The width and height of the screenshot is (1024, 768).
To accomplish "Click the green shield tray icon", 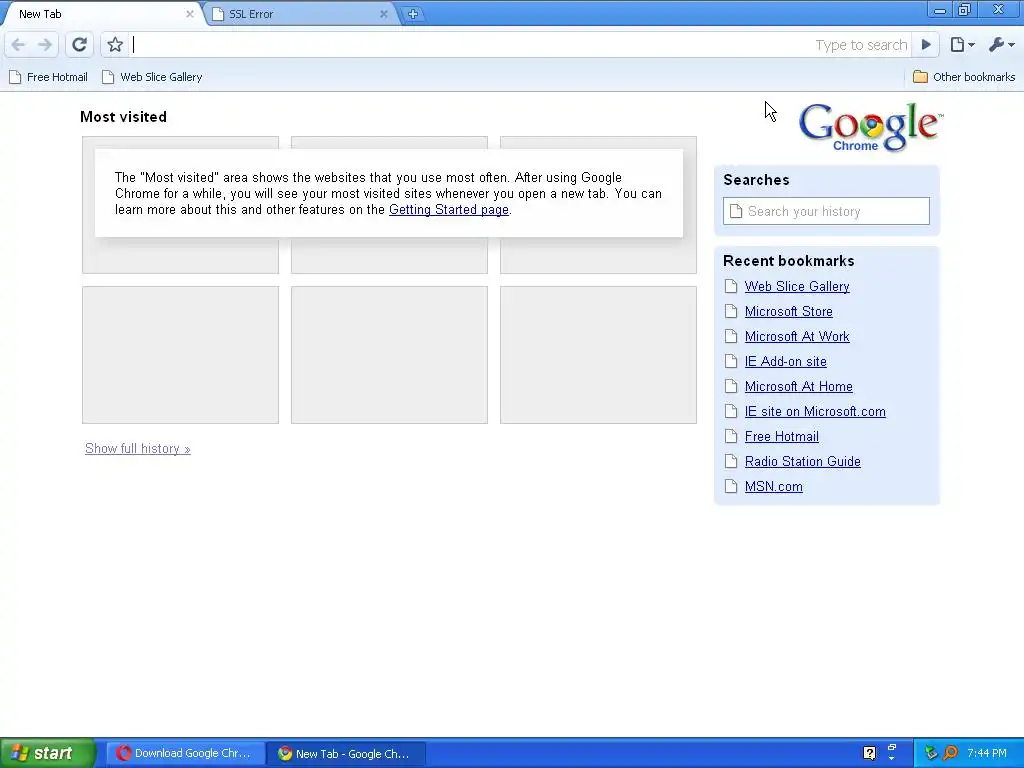I will 931,753.
